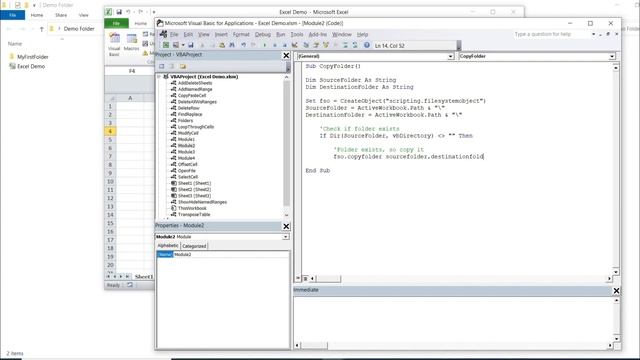Open the Object Browser toolbar icon
Image resolution: width=640 pixels, height=360 pixels.
click(x=326, y=45)
